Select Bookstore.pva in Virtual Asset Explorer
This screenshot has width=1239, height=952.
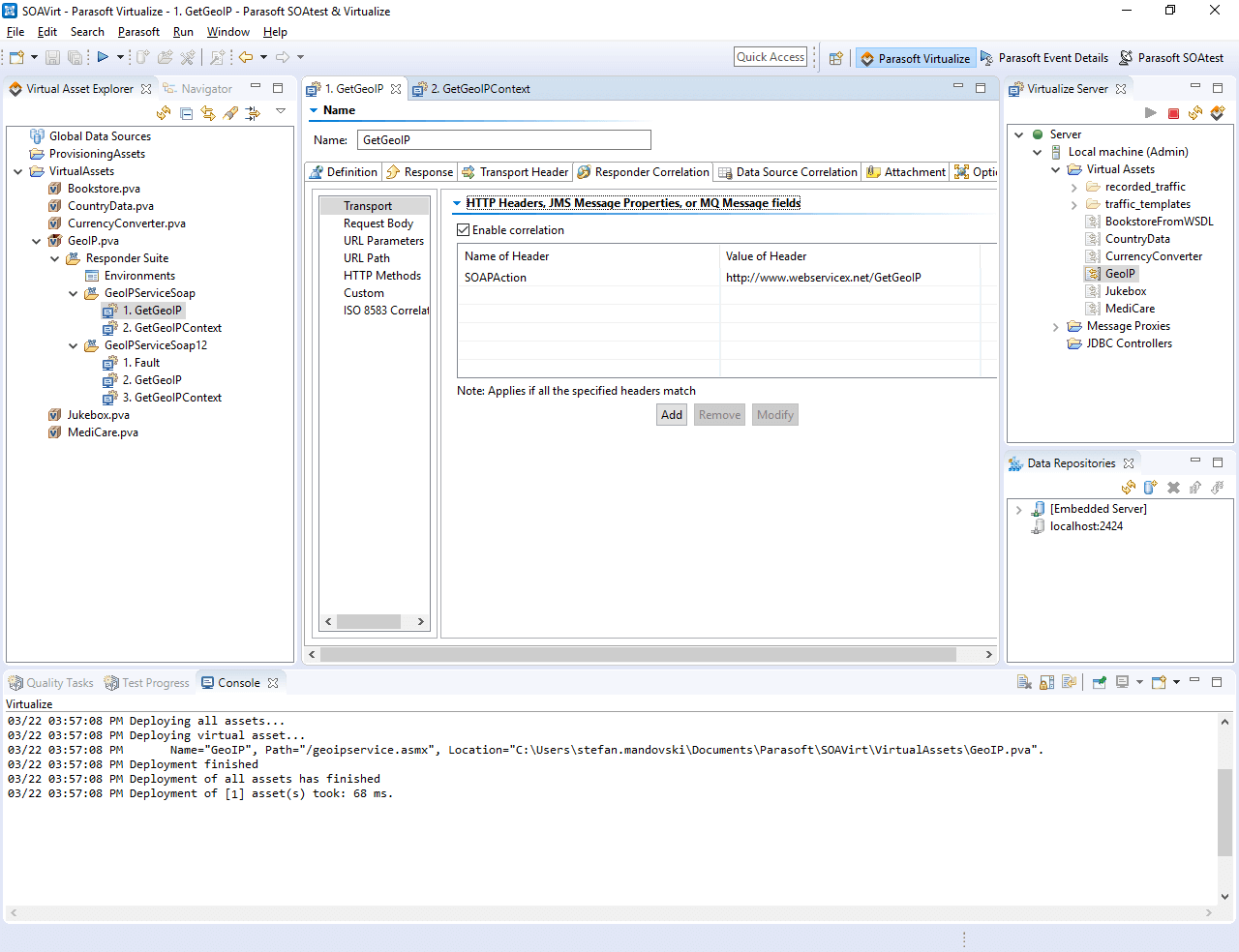pos(104,189)
